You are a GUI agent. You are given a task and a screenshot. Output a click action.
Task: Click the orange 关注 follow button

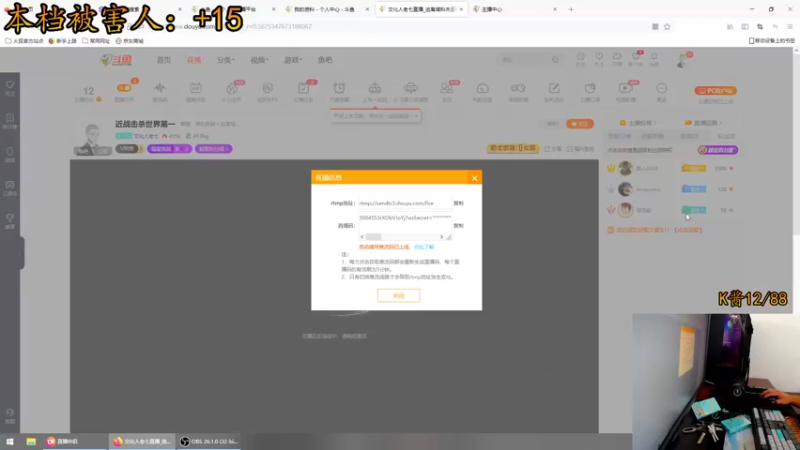pyautogui.click(x=580, y=124)
